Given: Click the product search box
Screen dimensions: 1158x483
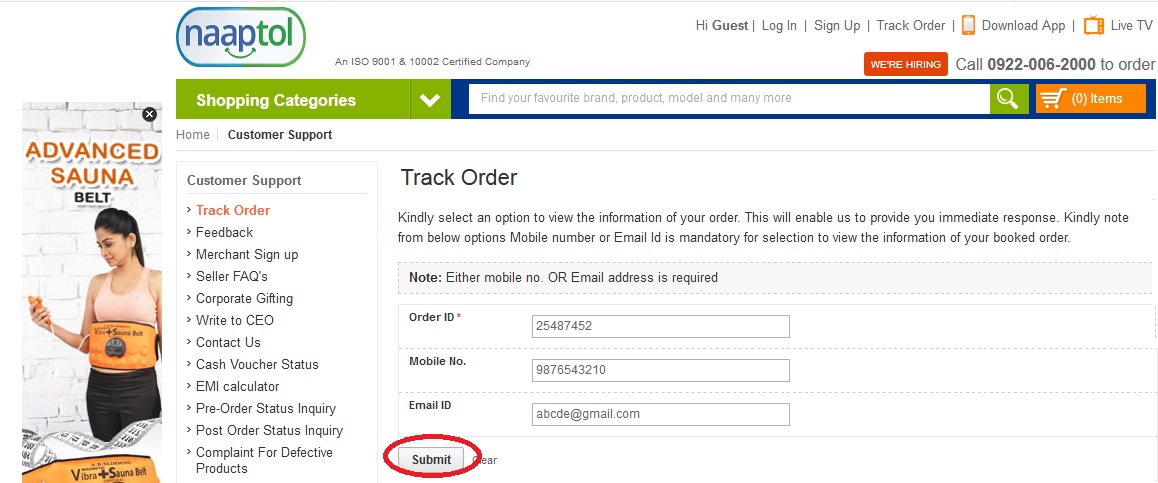Looking at the screenshot, I should coord(728,99).
